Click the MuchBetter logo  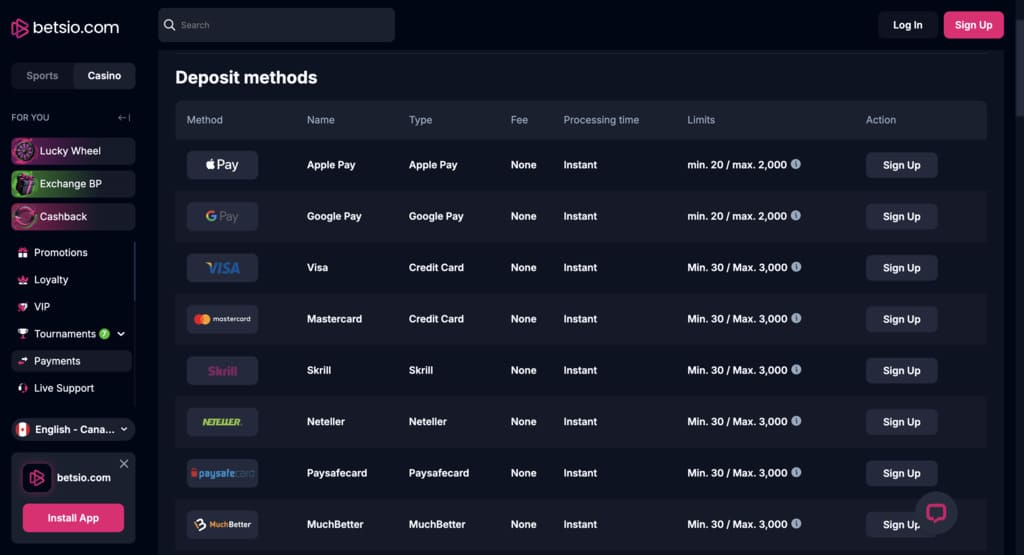point(222,524)
